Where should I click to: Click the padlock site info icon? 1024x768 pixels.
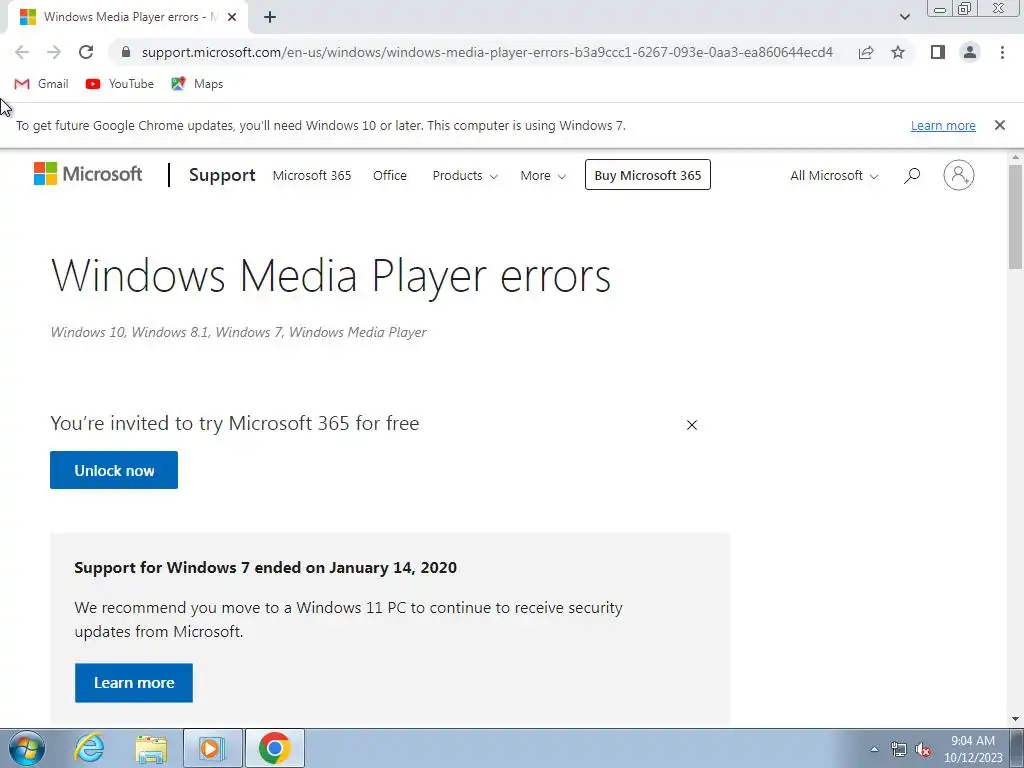click(x=126, y=52)
